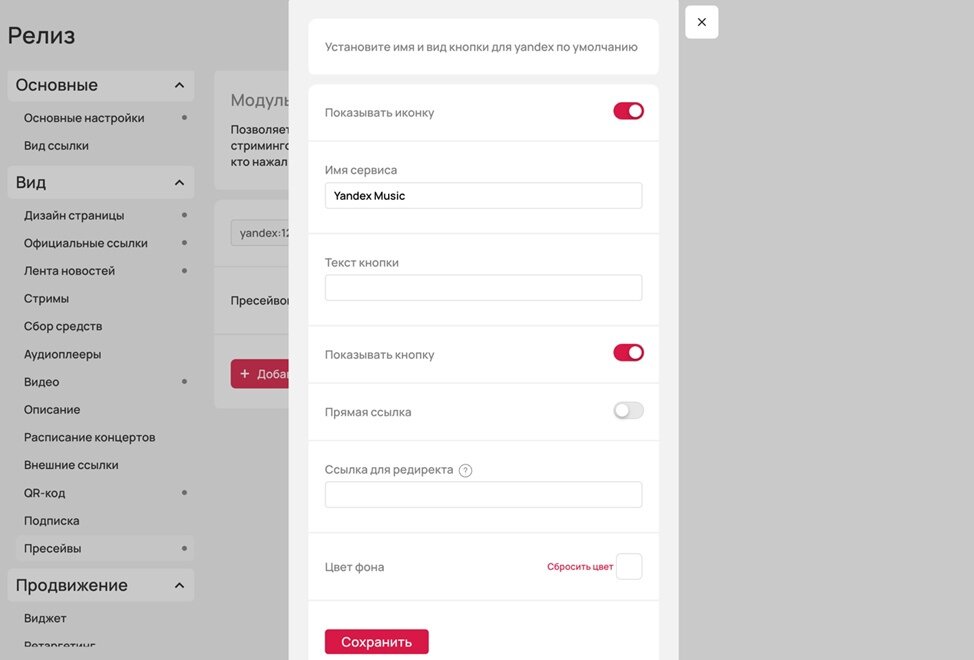Click the Сохранить button

(376, 641)
